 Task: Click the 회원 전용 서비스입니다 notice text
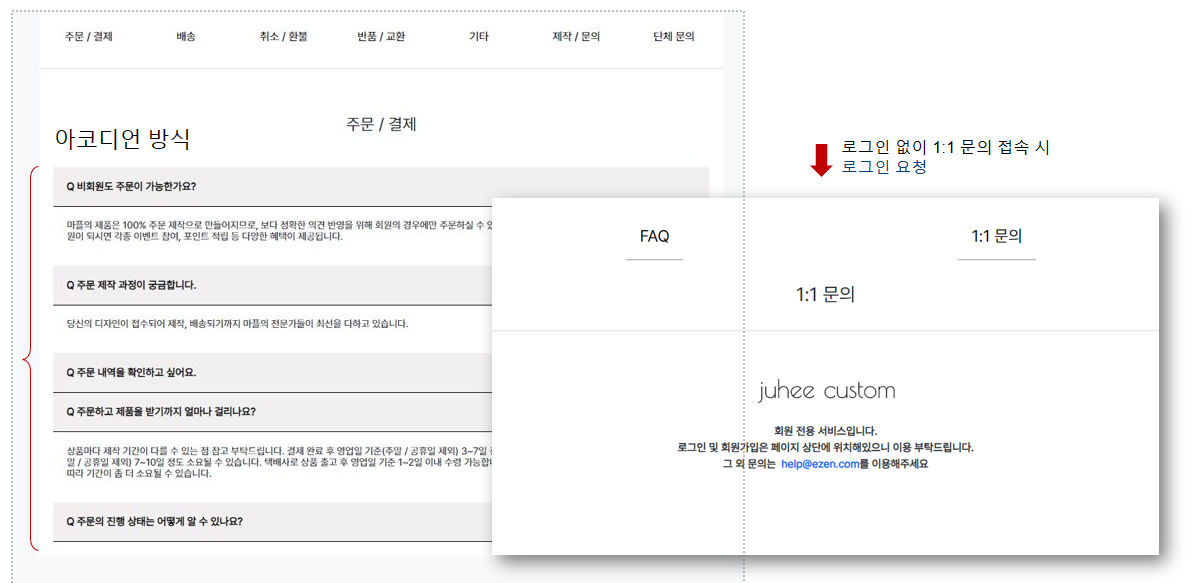pos(826,428)
